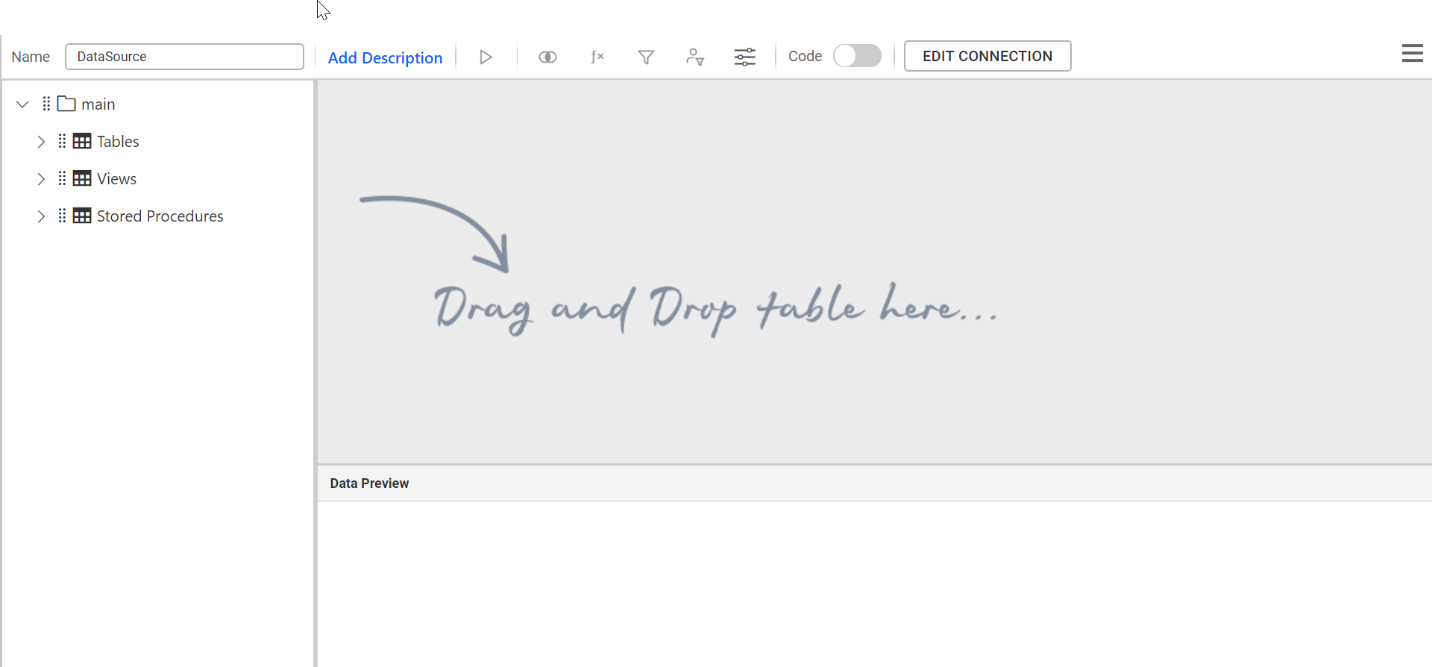The width and height of the screenshot is (1432, 667).
Task: Click the Data Preview panel header
Action: pos(874,483)
